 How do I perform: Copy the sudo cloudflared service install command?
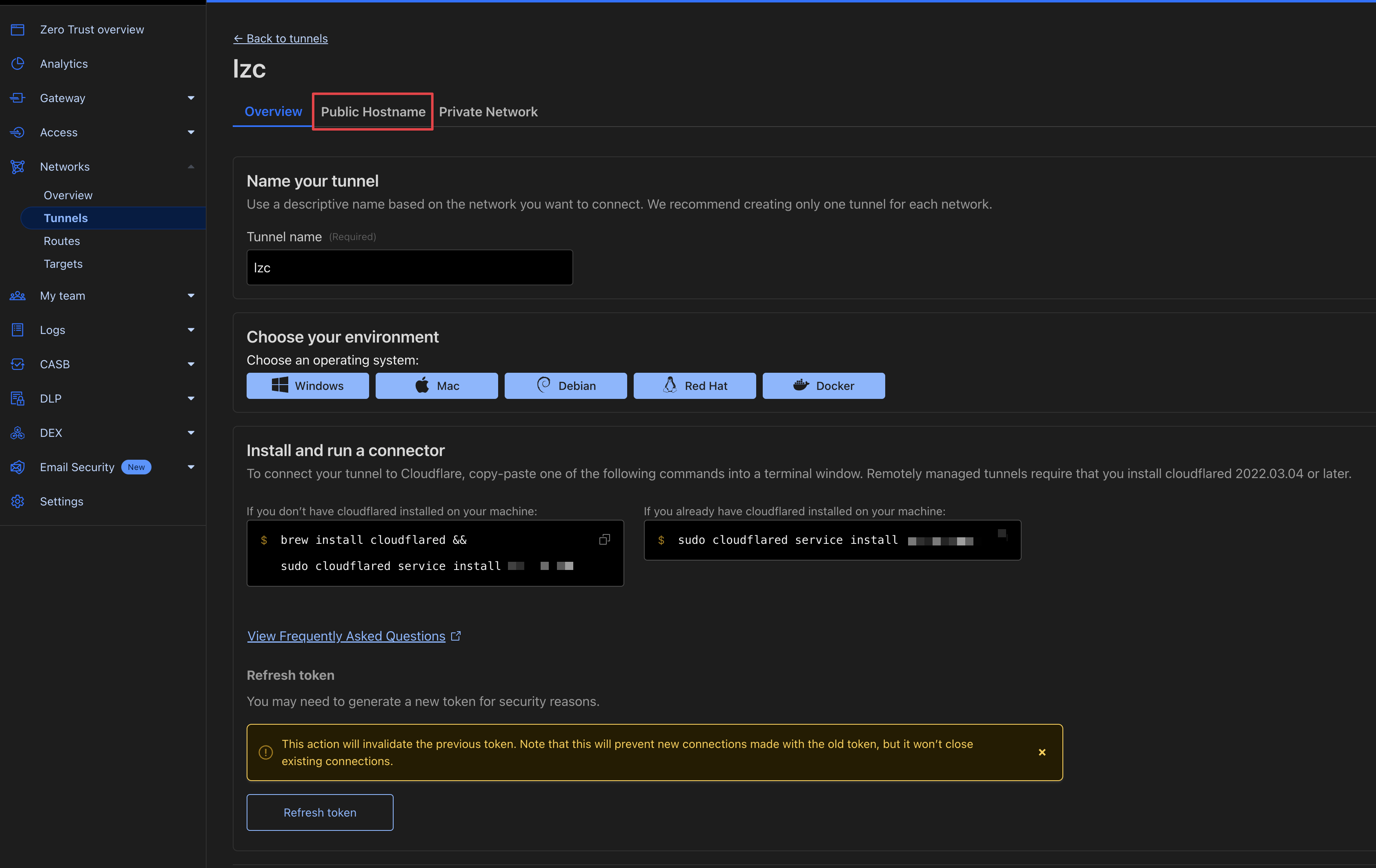tap(1002, 535)
